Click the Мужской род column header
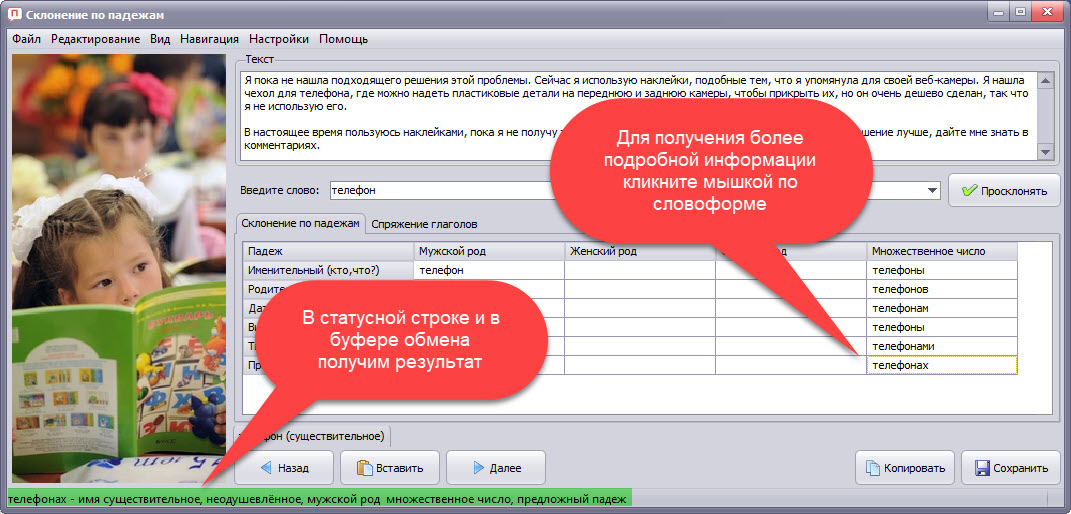 489,251
